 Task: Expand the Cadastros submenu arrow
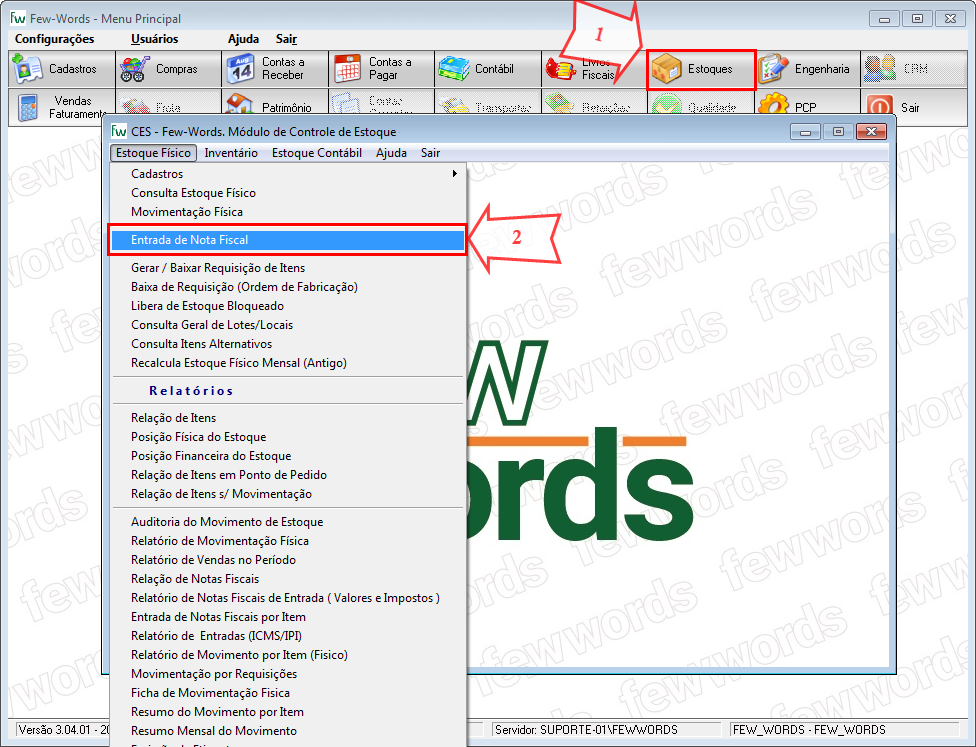pos(455,174)
